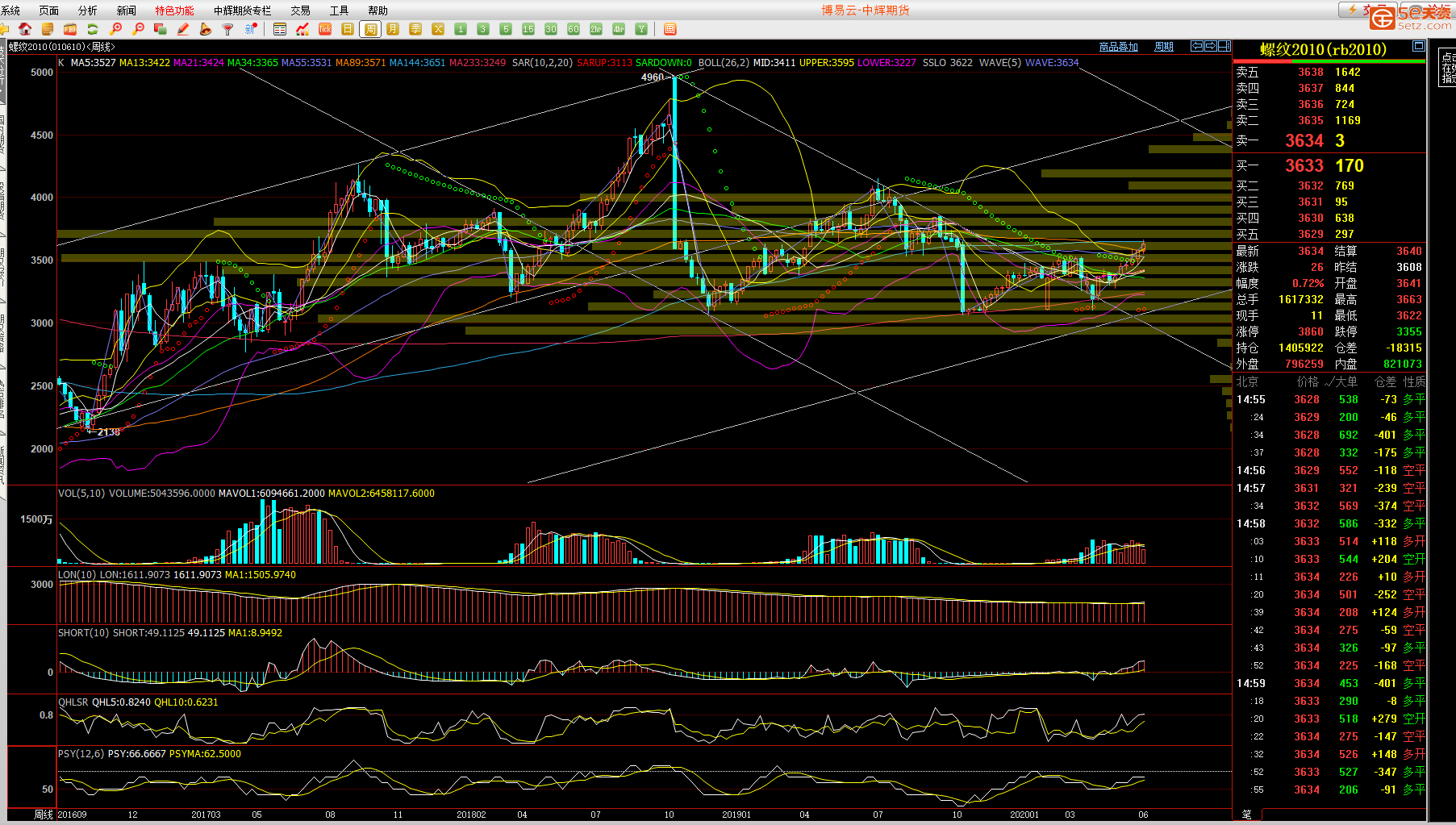
Task: Open the 周期 period selector link
Action: click(1164, 47)
